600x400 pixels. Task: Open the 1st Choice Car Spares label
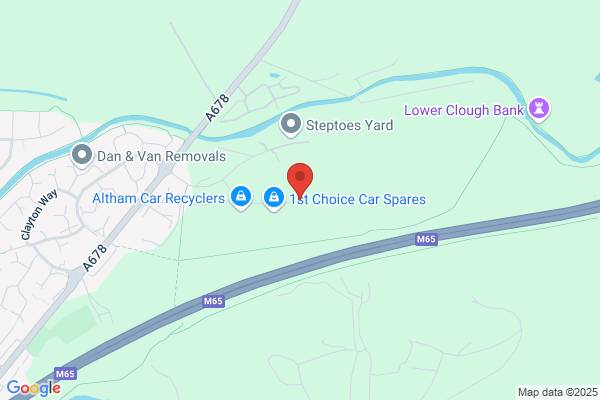(x=357, y=199)
